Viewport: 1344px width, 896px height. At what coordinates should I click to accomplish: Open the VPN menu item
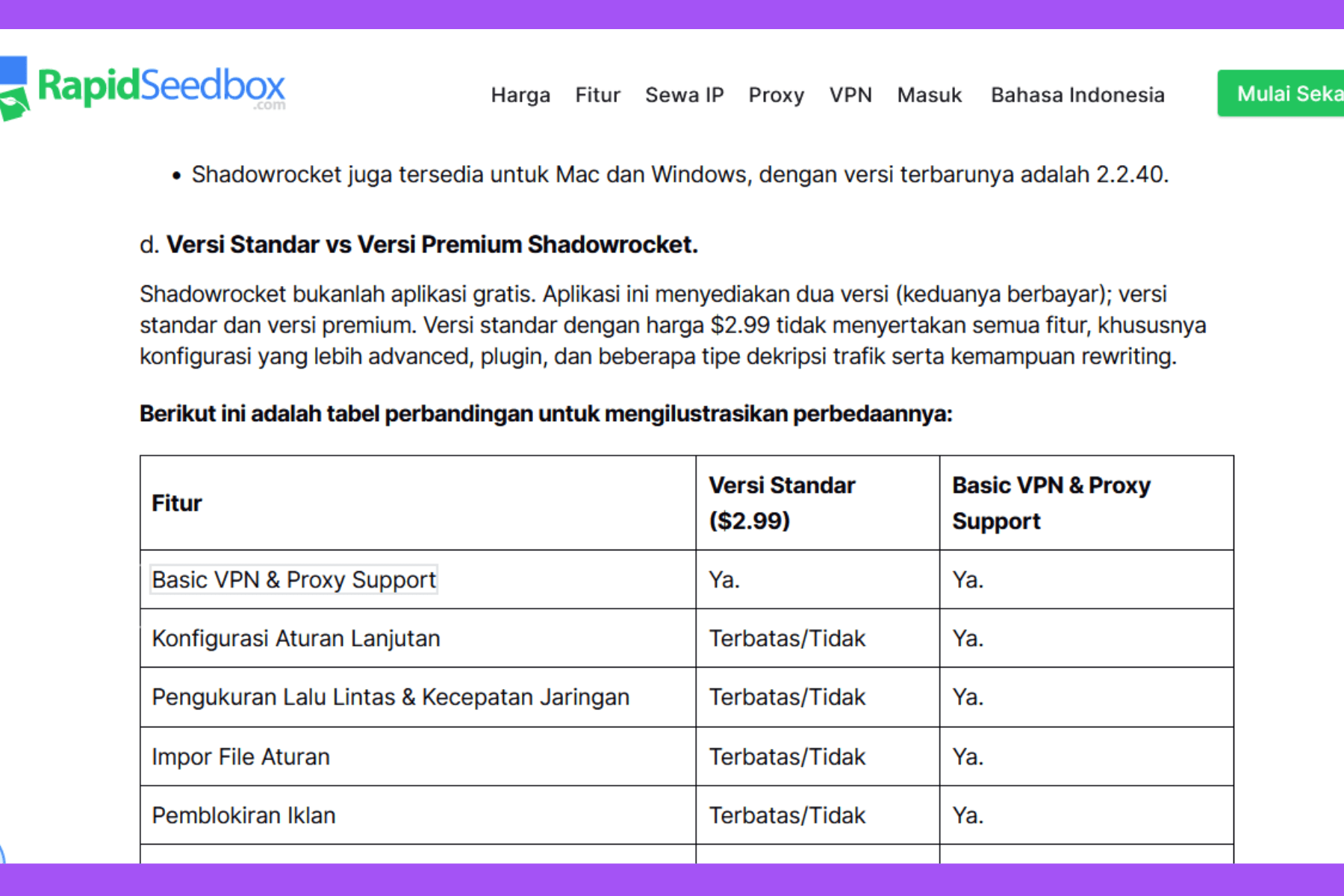tap(850, 95)
